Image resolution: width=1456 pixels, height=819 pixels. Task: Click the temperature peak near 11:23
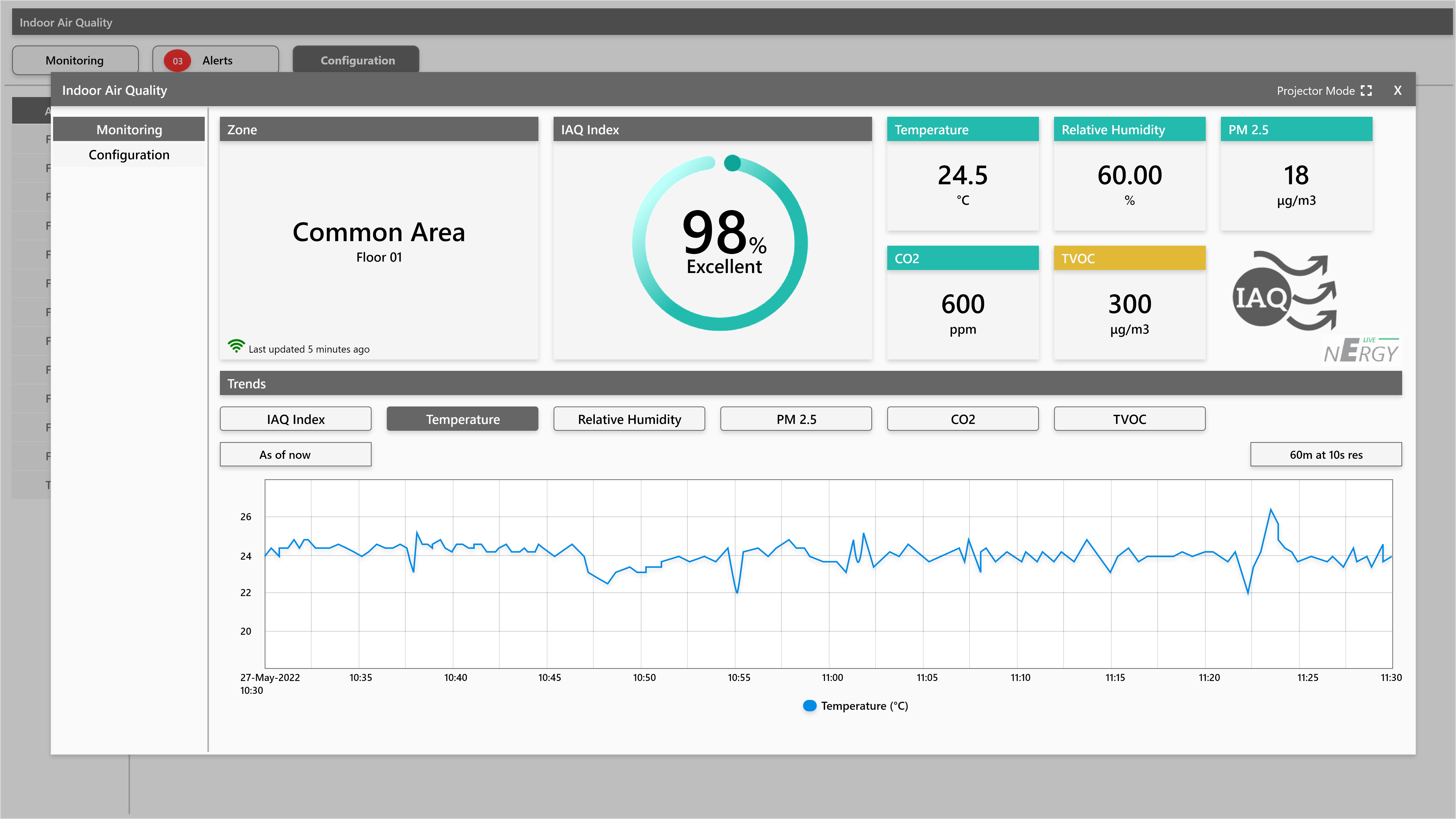1271,510
